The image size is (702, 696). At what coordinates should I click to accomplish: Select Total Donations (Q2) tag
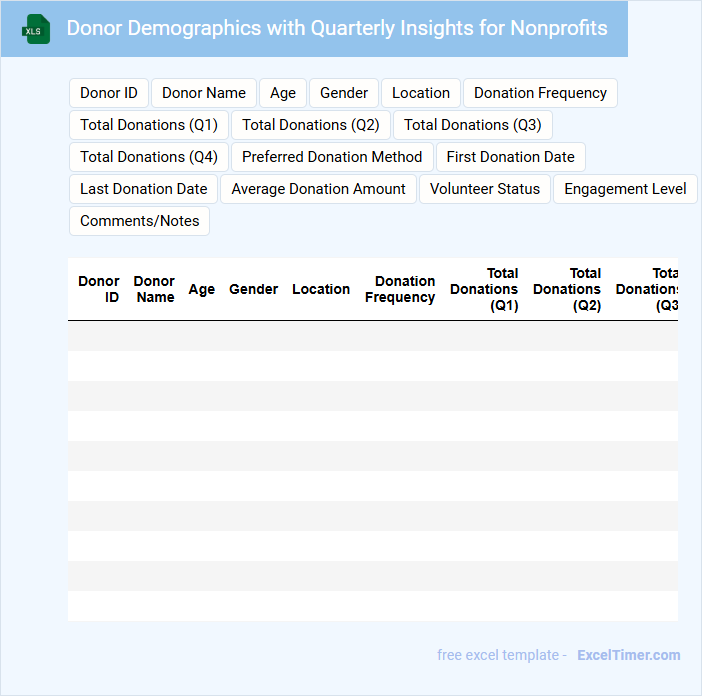pos(311,125)
